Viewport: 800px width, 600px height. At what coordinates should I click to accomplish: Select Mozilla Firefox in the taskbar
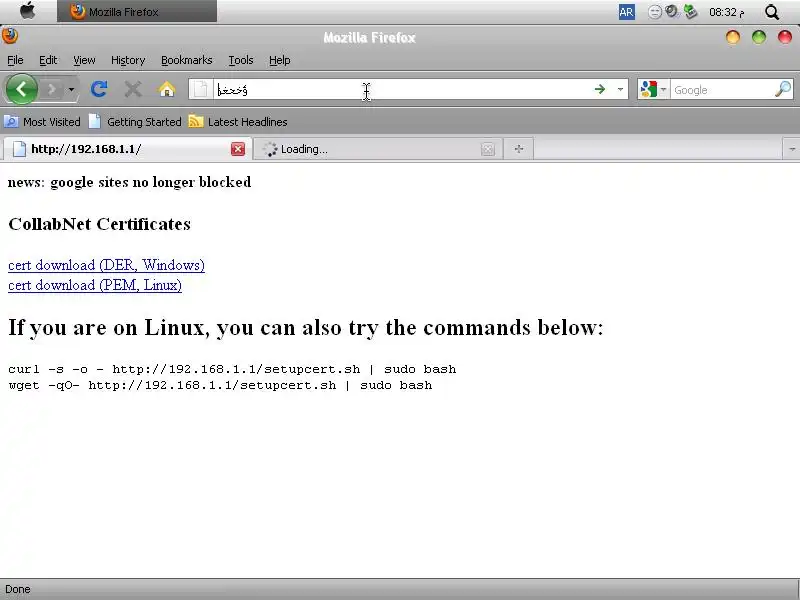click(x=137, y=11)
